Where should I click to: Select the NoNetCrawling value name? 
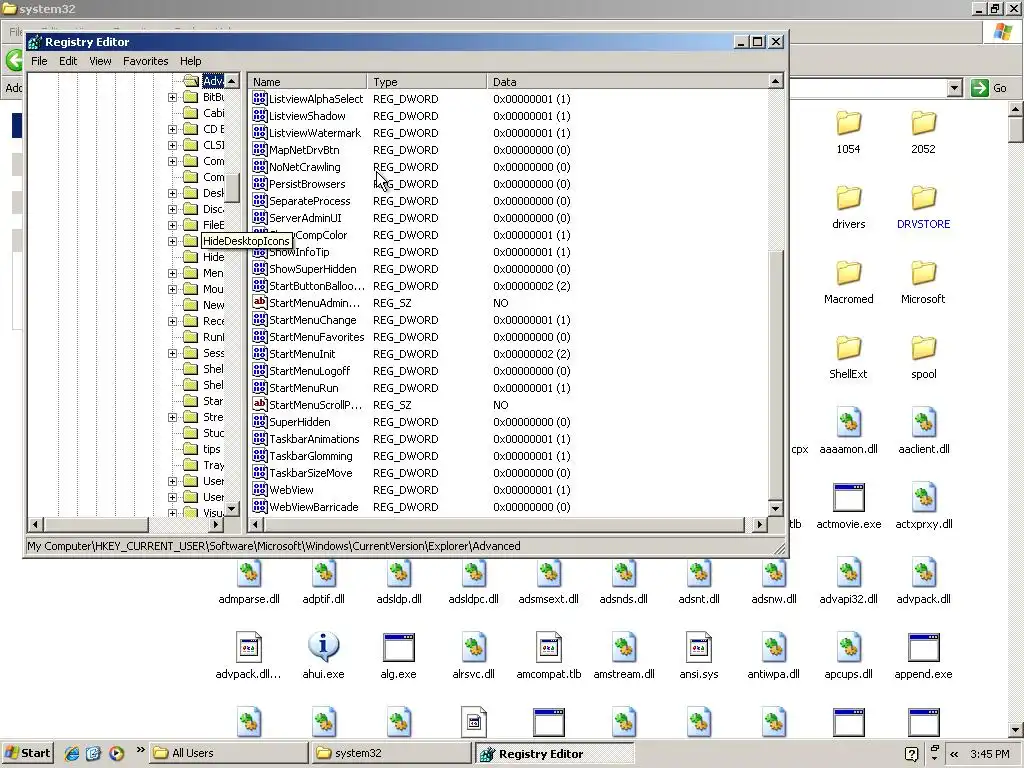point(304,167)
